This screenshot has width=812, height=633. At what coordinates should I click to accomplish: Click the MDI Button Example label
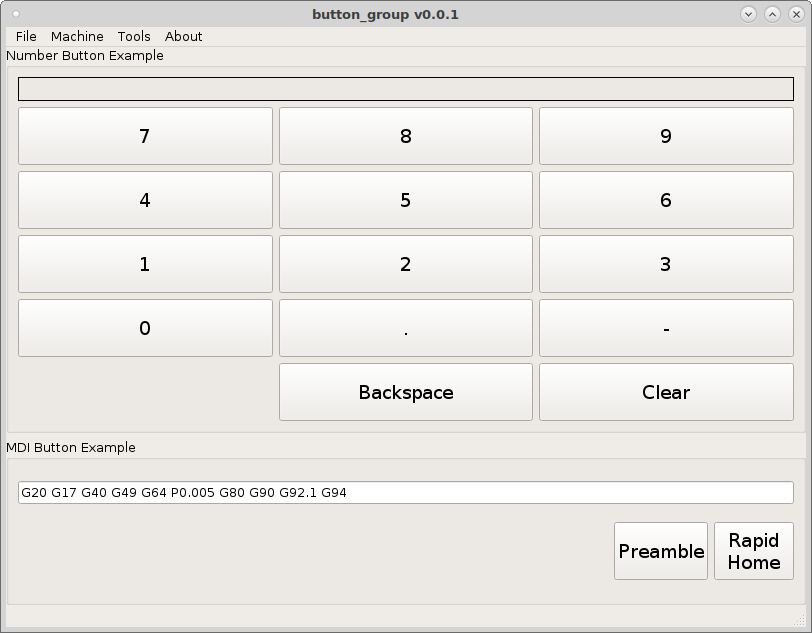pos(71,448)
